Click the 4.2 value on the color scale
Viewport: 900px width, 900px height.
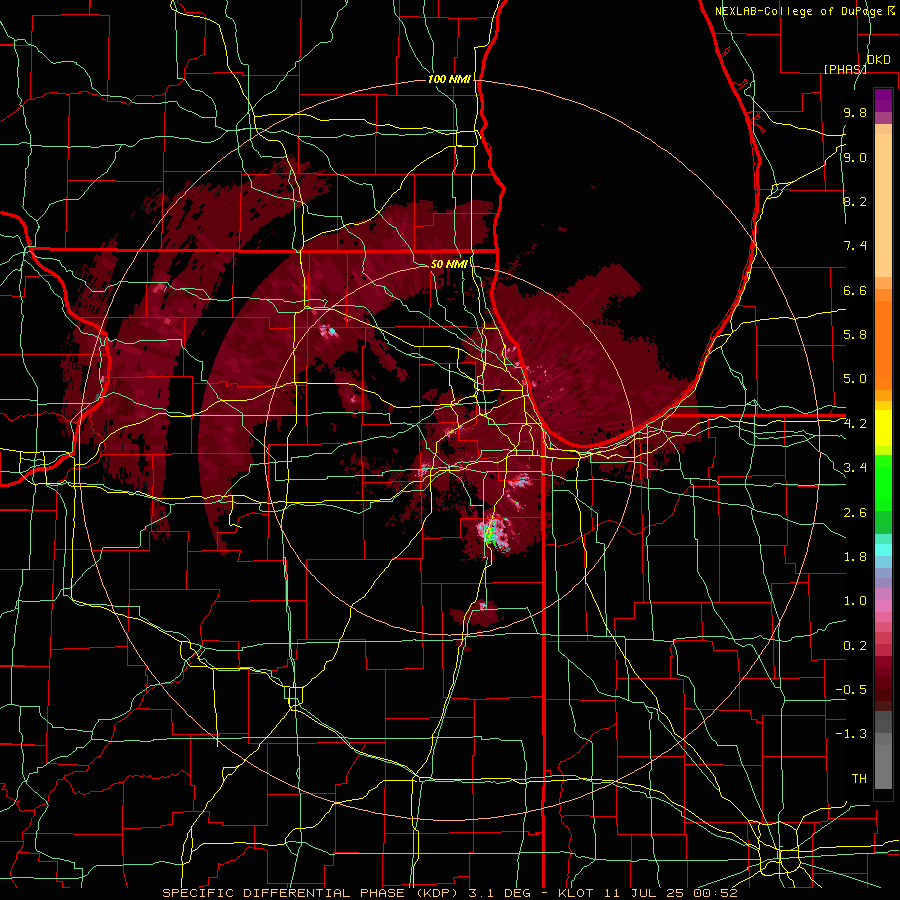855,424
